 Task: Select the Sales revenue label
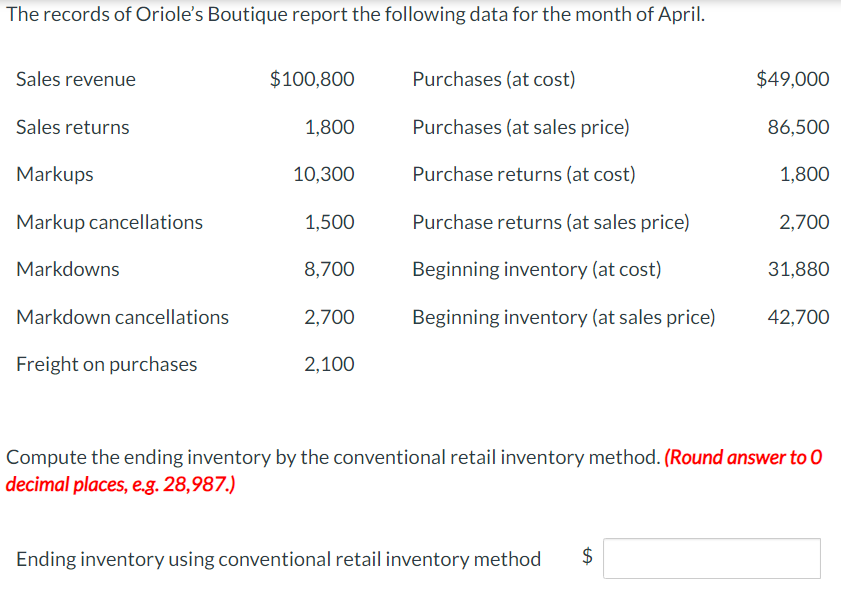click(75, 79)
